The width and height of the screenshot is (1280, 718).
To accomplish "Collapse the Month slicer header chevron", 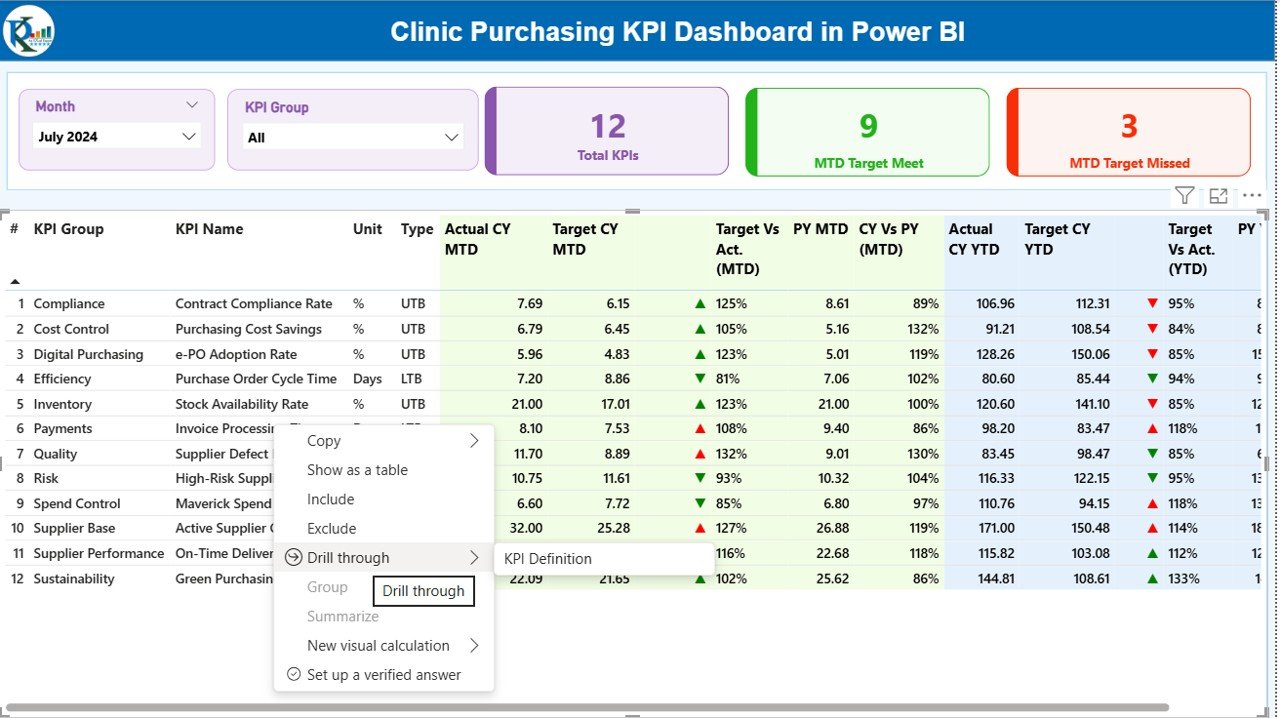I will click(192, 105).
